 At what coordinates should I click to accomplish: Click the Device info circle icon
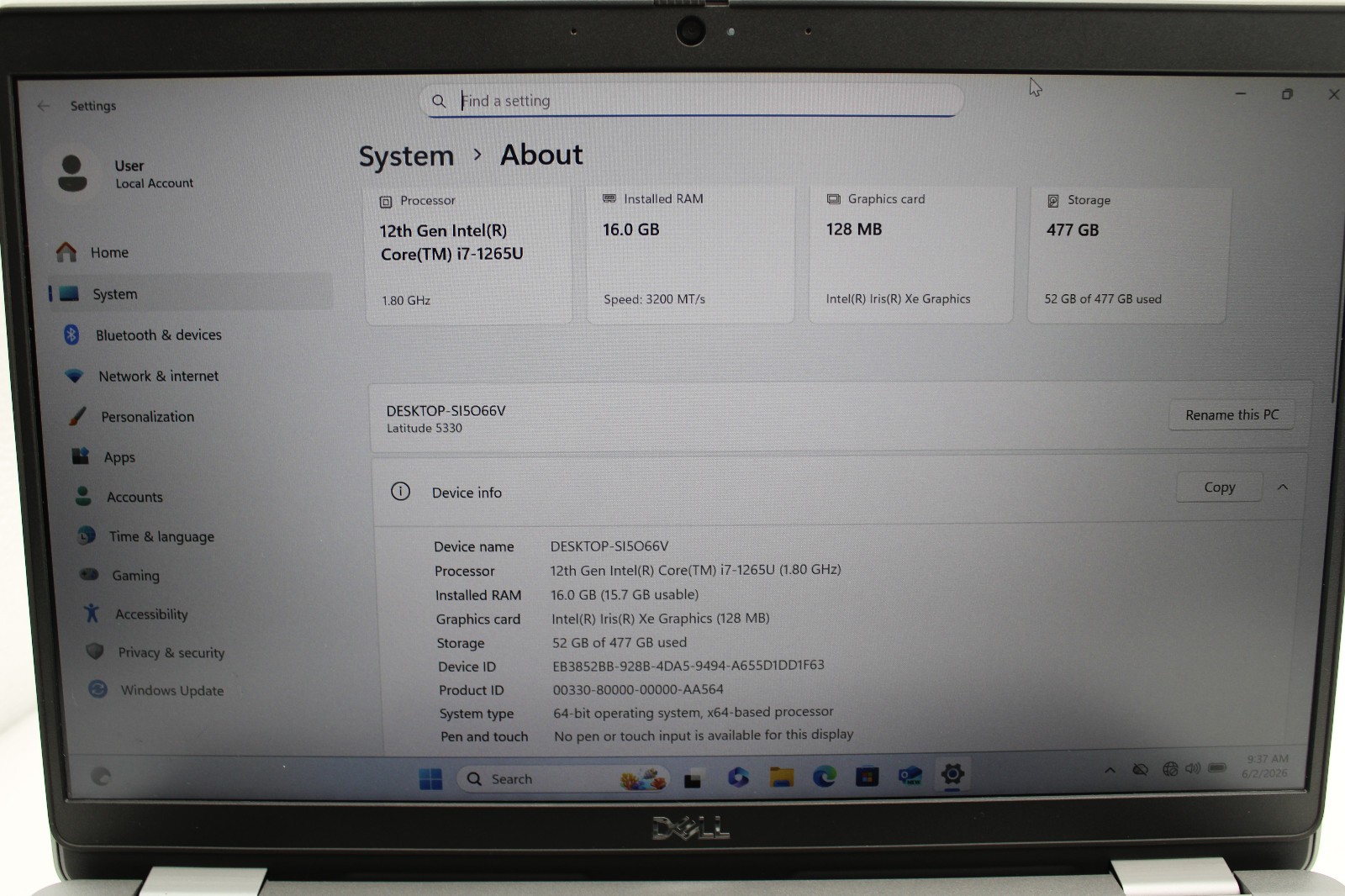[x=401, y=492]
